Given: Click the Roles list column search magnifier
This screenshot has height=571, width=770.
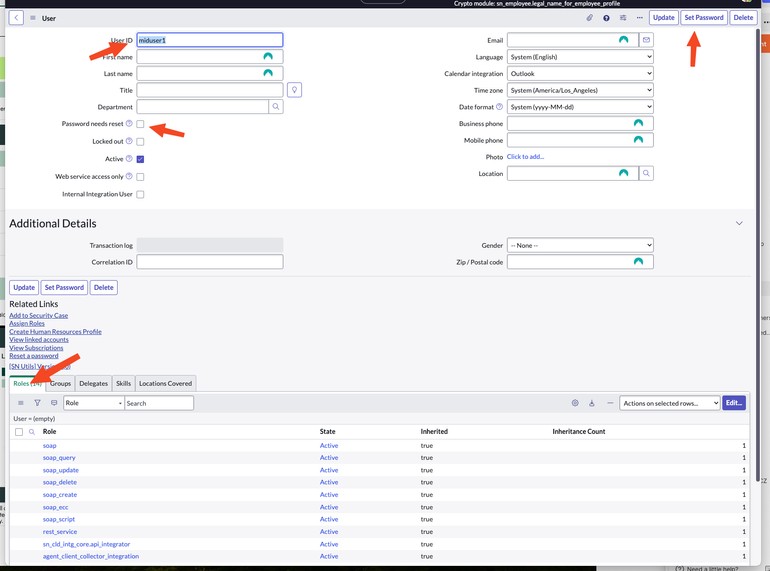Looking at the screenshot, I should click(32, 432).
